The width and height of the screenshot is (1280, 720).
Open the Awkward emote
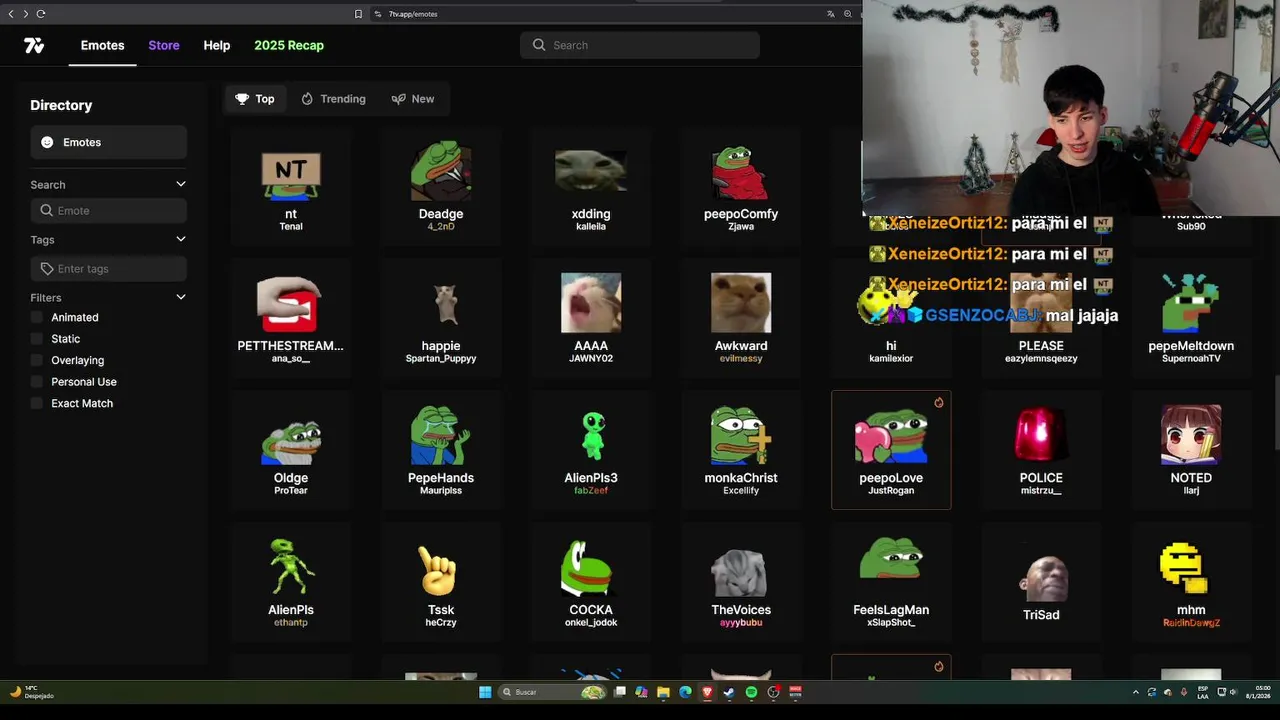pos(741,318)
